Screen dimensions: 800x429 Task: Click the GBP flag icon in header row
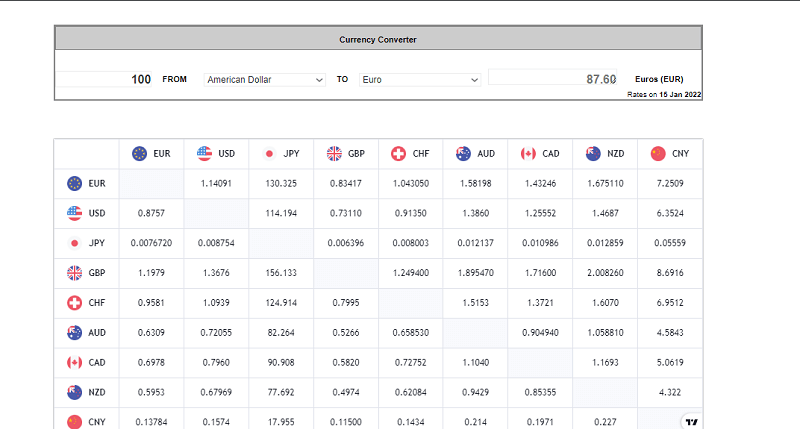(334, 154)
